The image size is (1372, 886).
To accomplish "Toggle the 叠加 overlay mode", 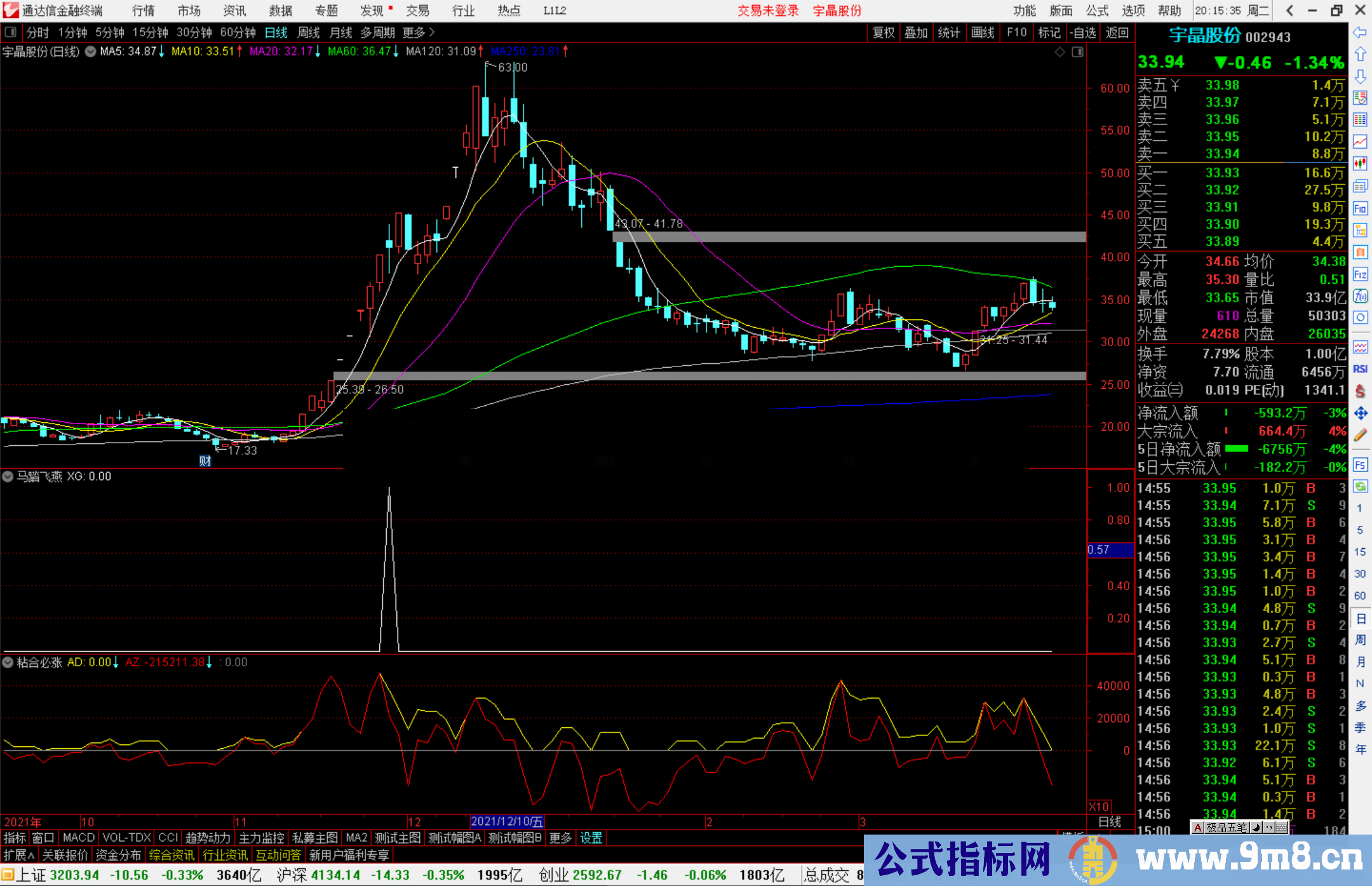I will point(917,32).
